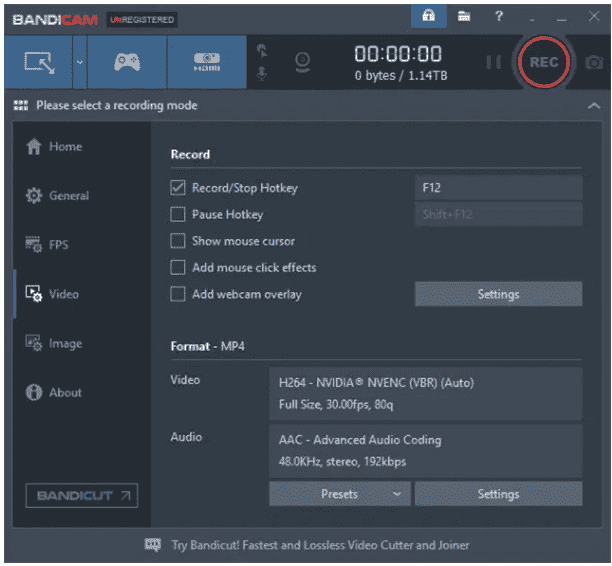Viewport: 612px width, 566px height.
Task: Click the BANDICUT link button
Action: 82,496
